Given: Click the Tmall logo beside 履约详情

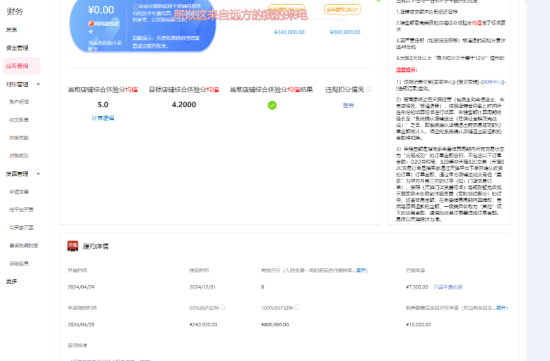Looking at the screenshot, I should pyautogui.click(x=73, y=246).
